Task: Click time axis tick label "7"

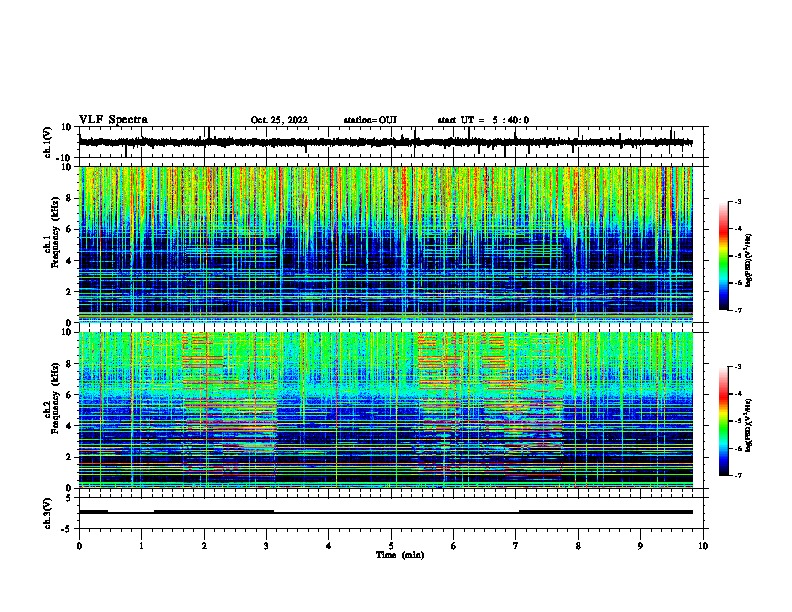Action: (x=516, y=546)
